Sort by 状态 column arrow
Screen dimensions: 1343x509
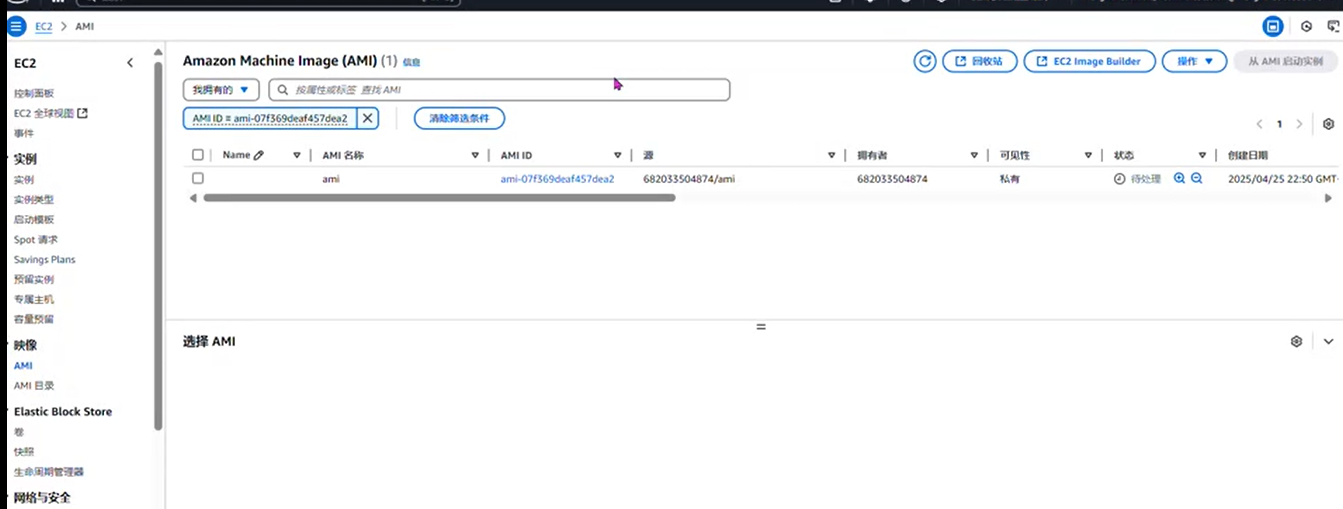coord(1203,155)
